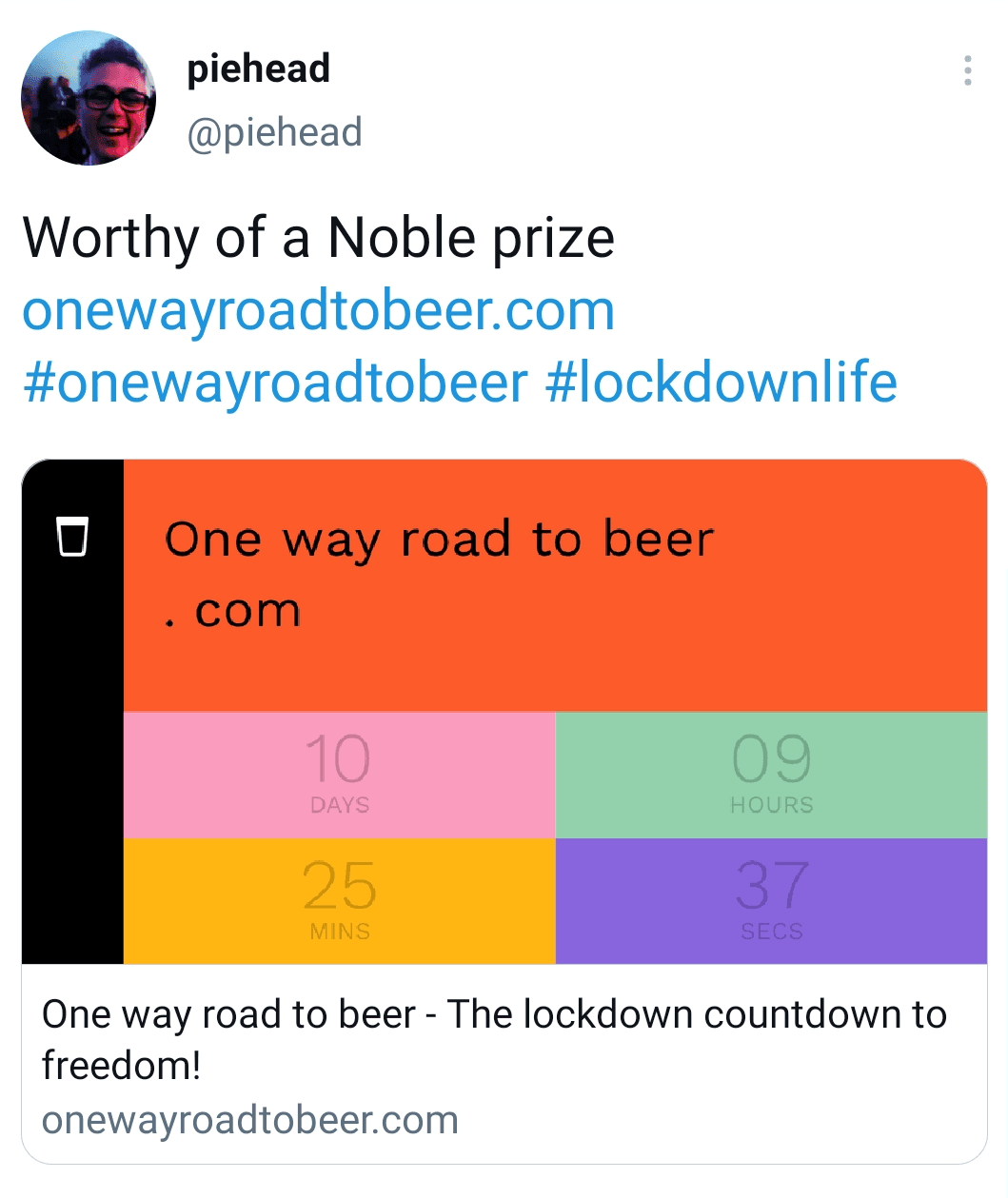Click the purple 37 SECS countdown tile
Screen dimensions: 1008x1198
pos(771,900)
